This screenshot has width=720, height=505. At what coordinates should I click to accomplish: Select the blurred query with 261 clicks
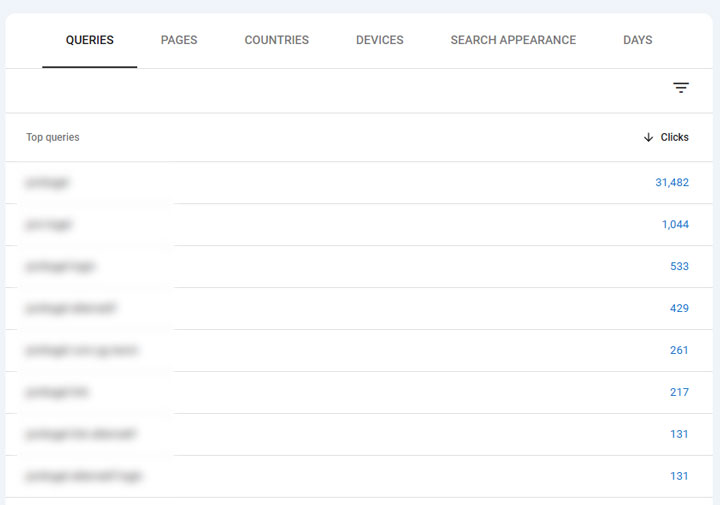click(x=82, y=350)
